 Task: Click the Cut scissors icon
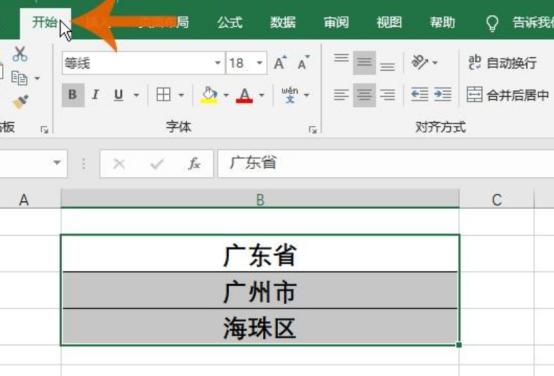(20, 54)
